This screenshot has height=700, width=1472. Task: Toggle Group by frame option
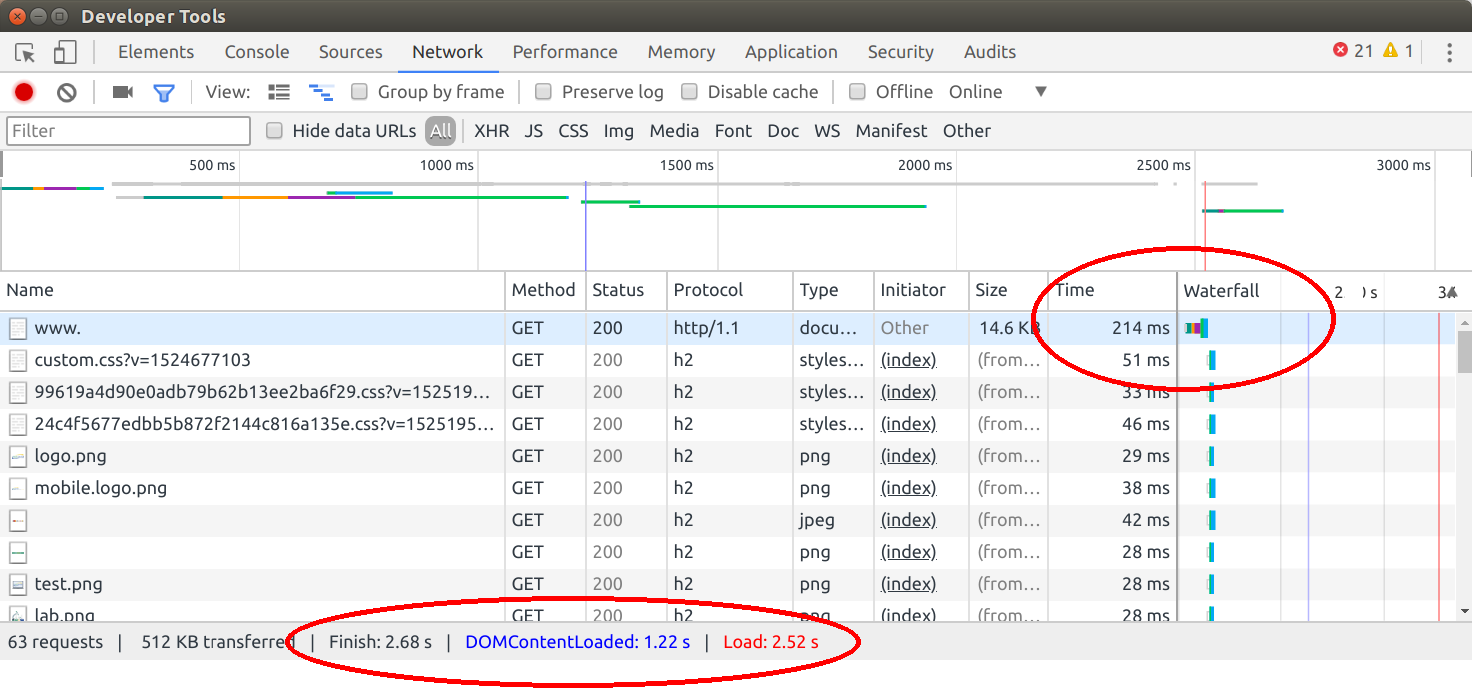click(x=359, y=91)
